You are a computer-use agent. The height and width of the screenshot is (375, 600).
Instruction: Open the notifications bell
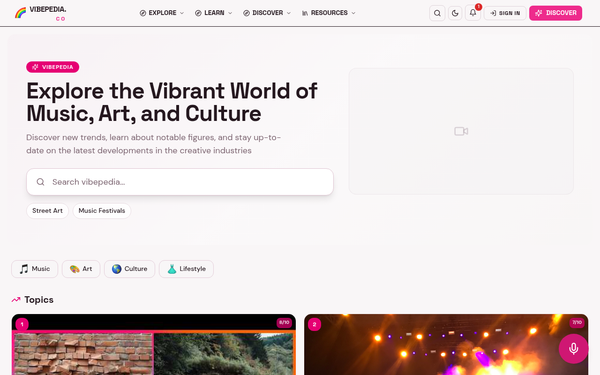coord(473,13)
